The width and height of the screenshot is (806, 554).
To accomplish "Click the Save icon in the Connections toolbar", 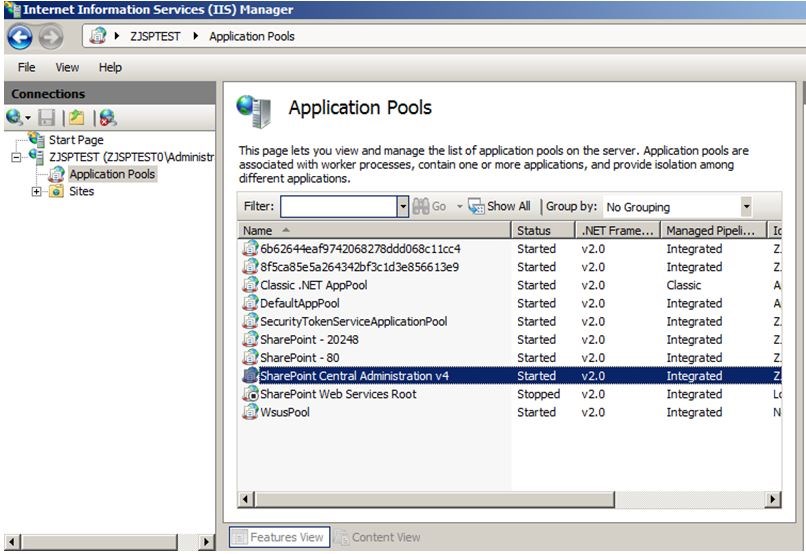I will click(47, 118).
